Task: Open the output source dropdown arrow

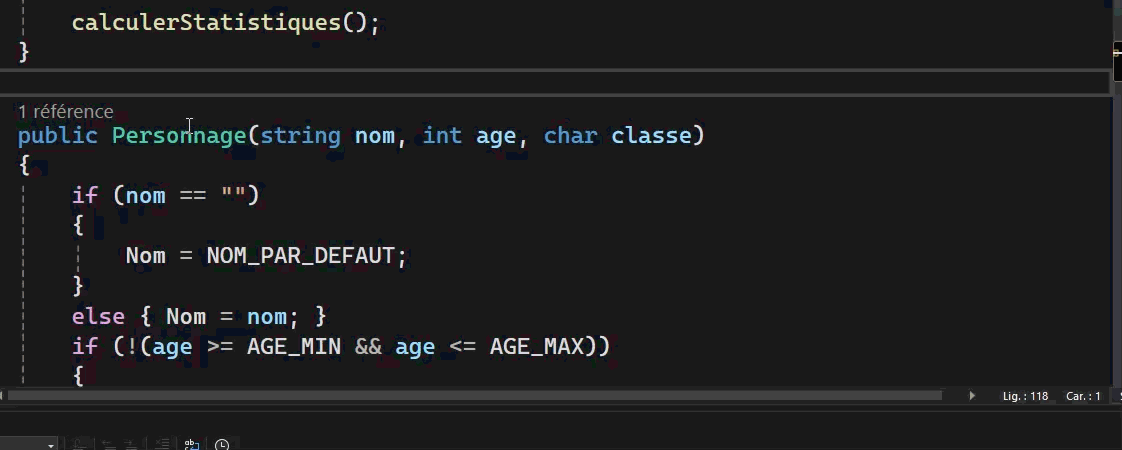Action: coord(51,444)
